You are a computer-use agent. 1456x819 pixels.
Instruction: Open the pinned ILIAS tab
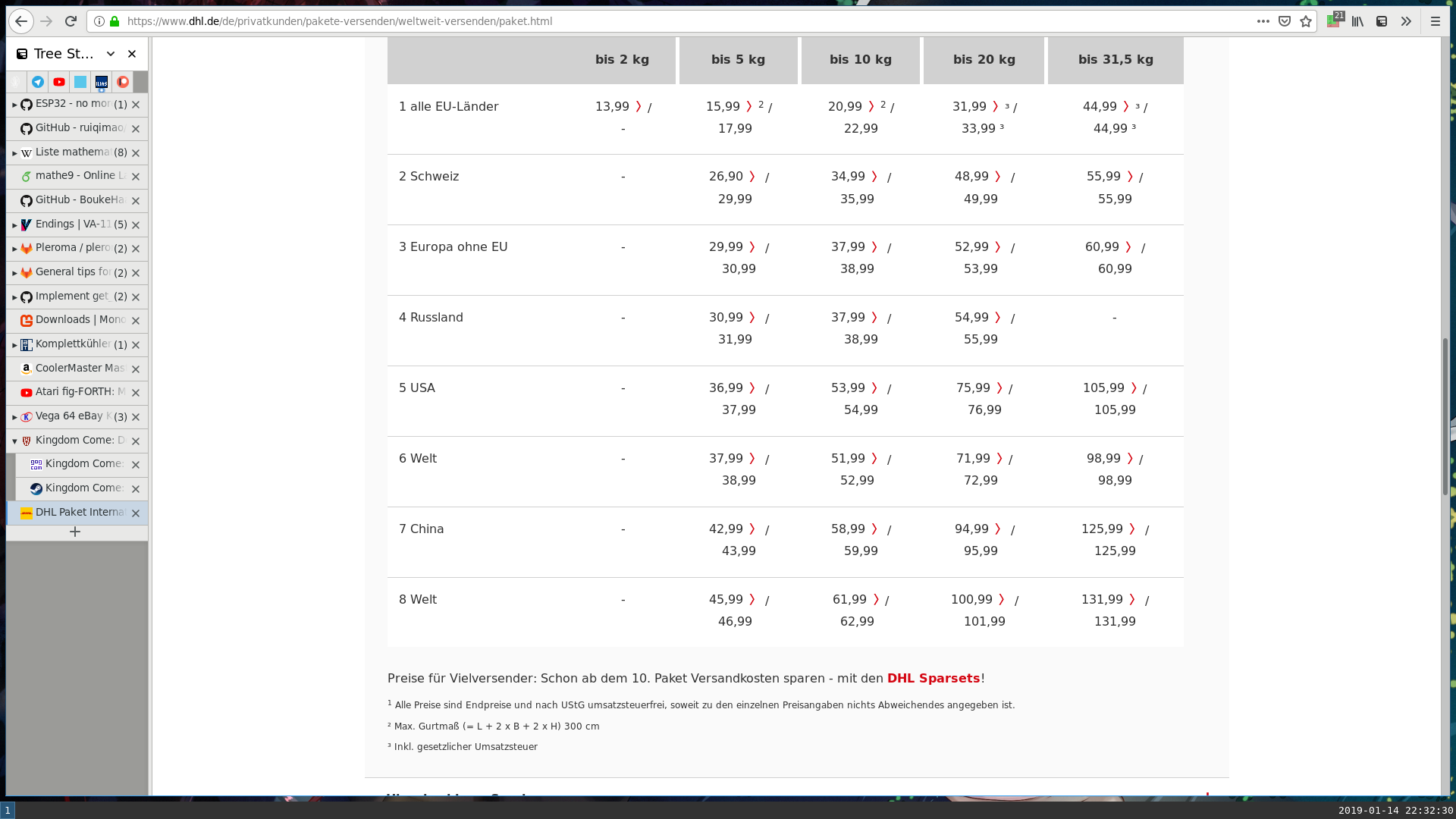click(102, 82)
